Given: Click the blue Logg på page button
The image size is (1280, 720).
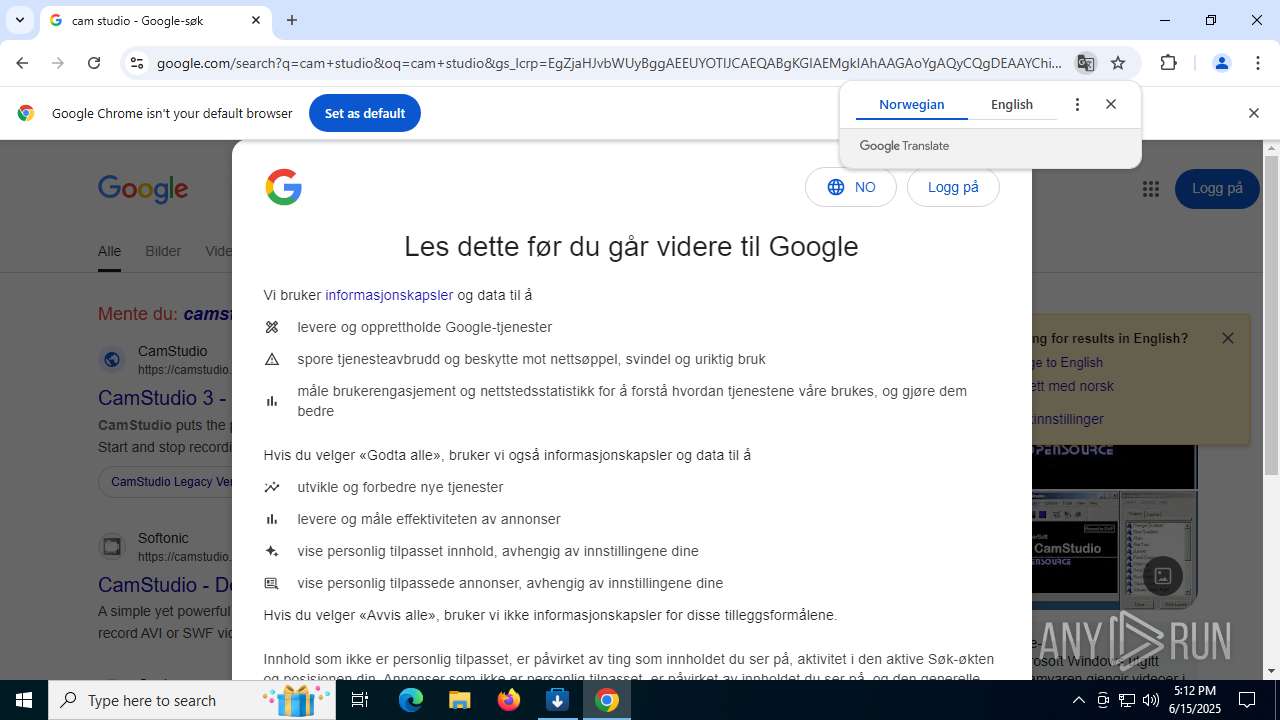Looking at the screenshot, I should [x=1217, y=188].
